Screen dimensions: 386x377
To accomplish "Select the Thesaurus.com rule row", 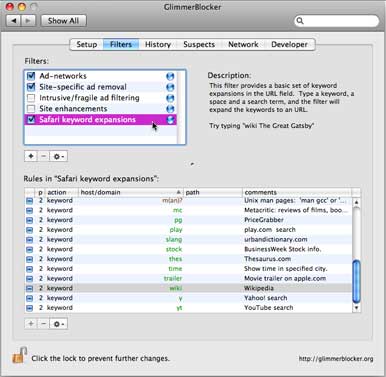I will click(x=188, y=259).
